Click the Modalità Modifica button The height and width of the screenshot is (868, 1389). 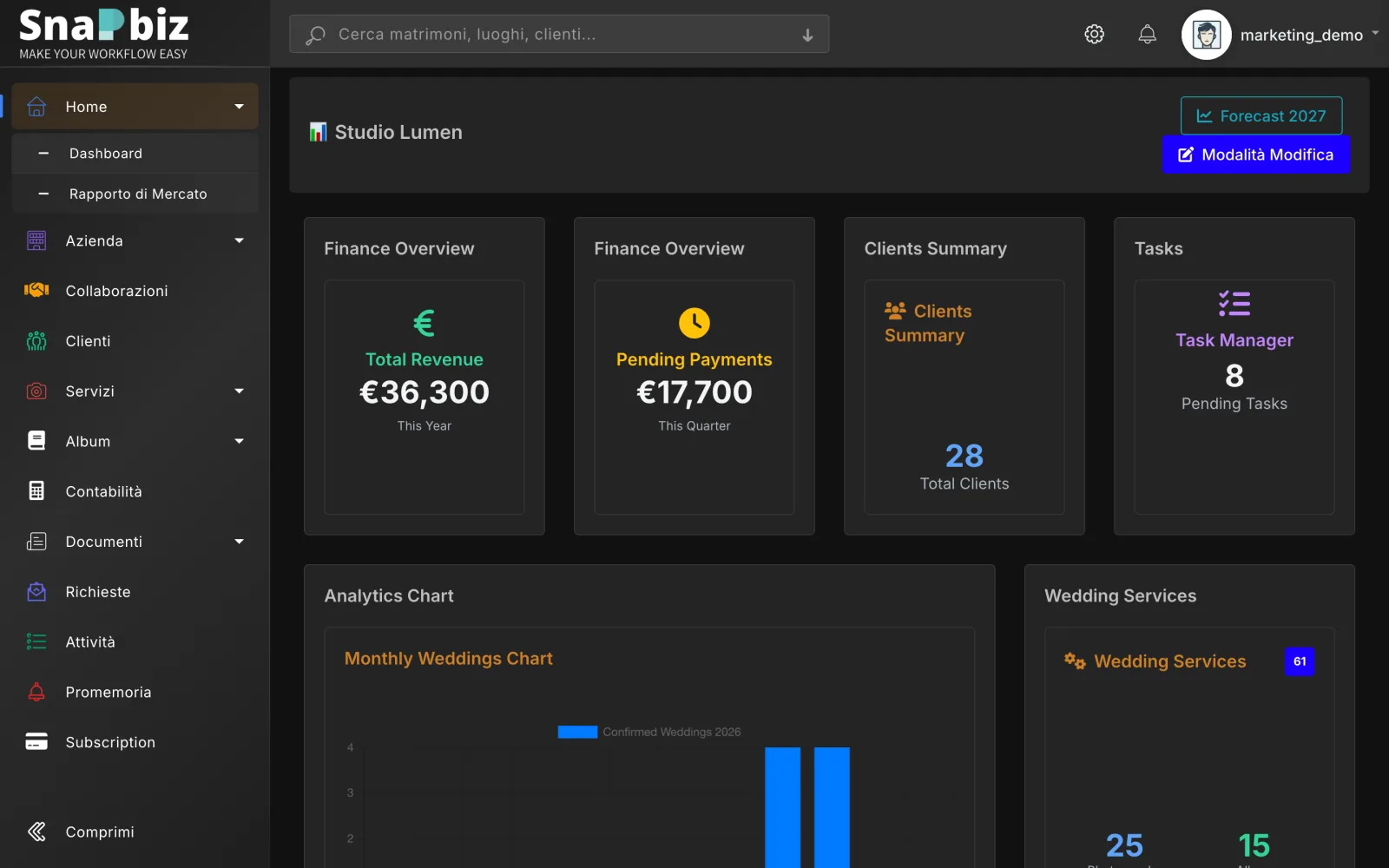(1256, 155)
